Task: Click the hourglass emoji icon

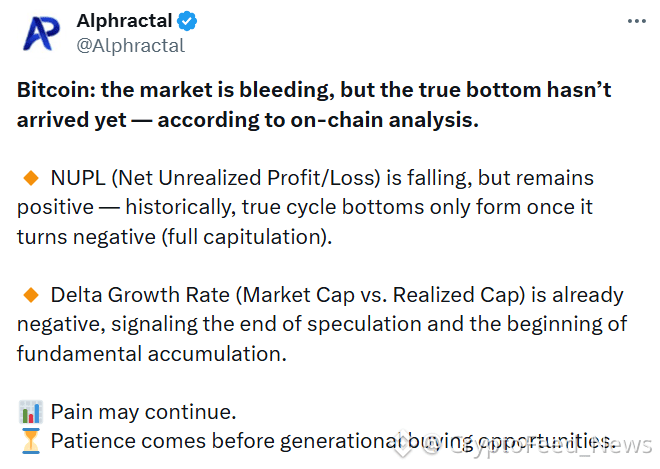Action: [31, 441]
